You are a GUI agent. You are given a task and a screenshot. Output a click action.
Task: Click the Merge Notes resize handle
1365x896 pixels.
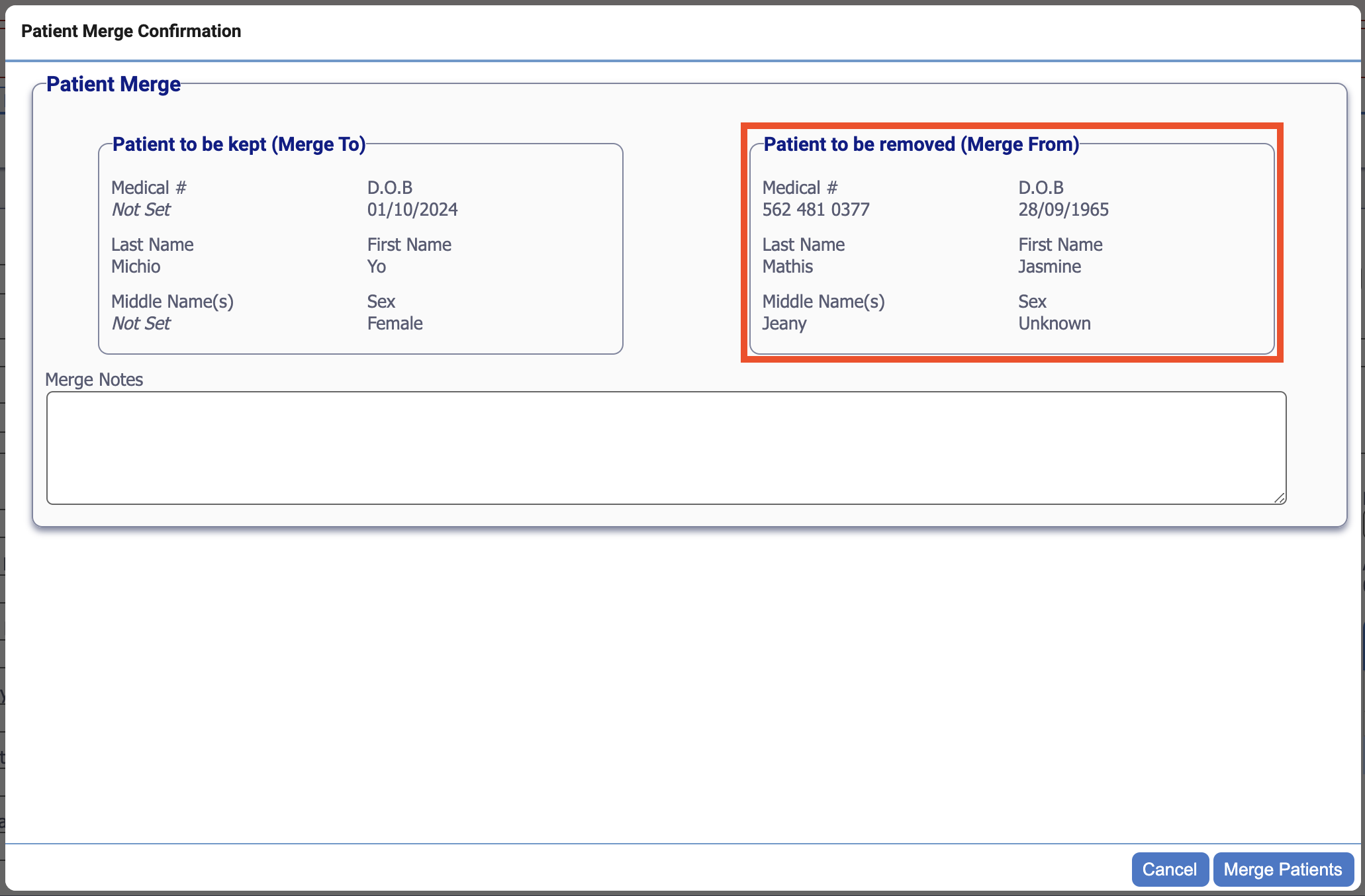click(1280, 498)
